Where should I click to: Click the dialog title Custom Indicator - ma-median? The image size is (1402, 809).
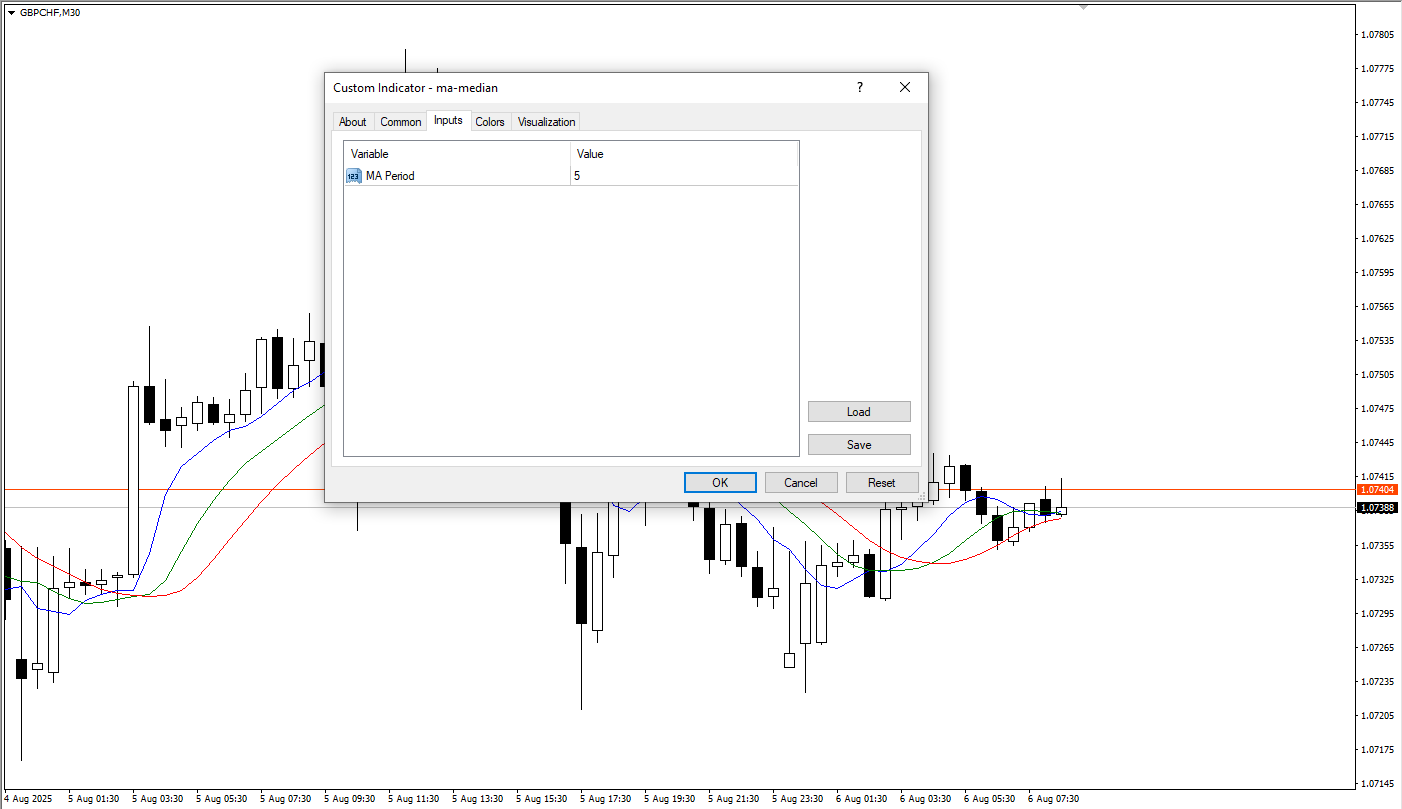coord(415,88)
